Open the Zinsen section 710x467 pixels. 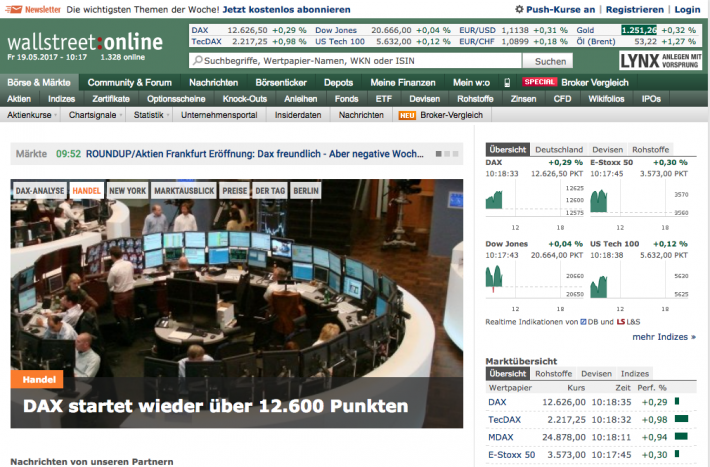point(523,99)
